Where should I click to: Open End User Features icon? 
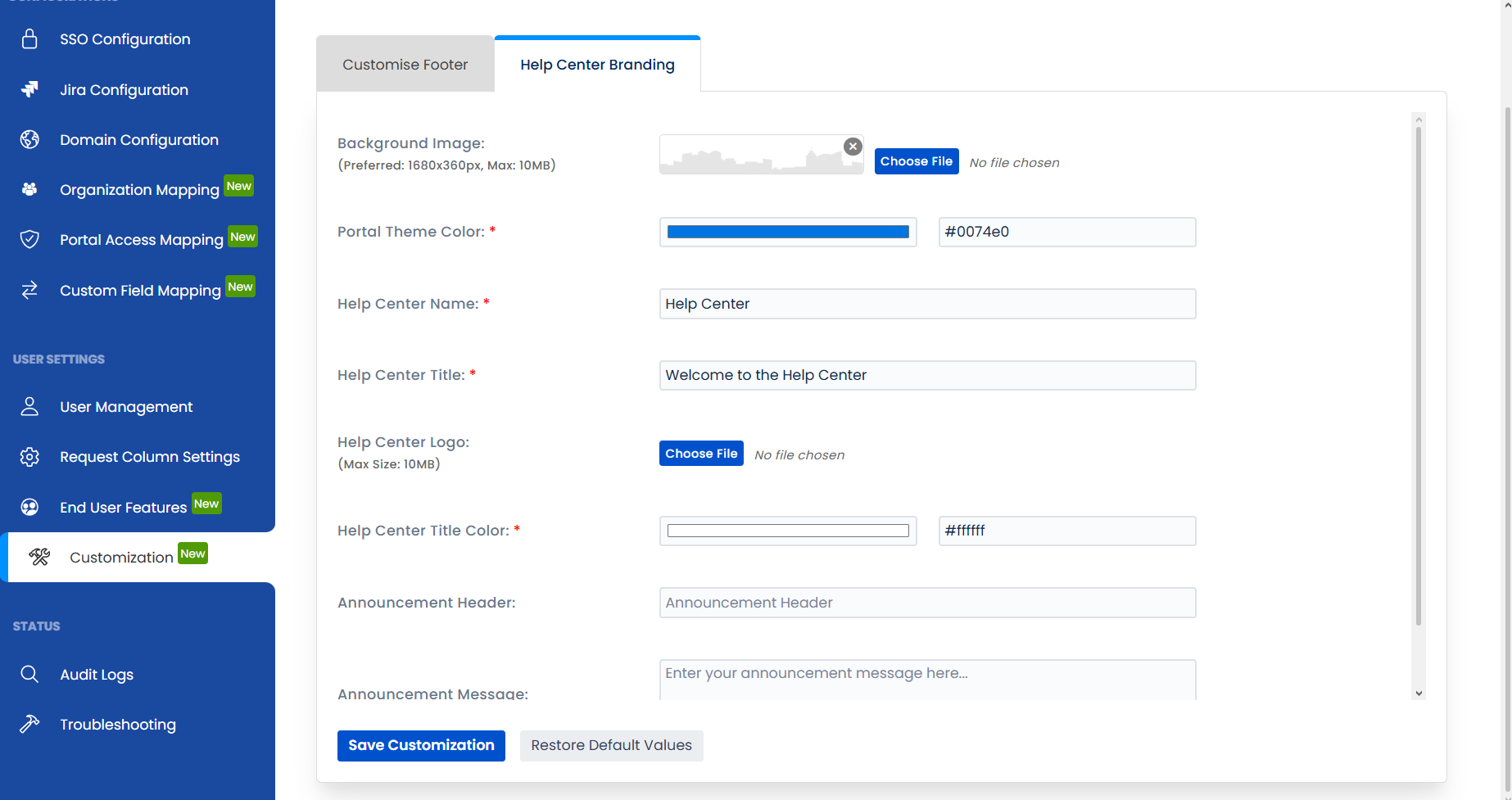(x=29, y=507)
